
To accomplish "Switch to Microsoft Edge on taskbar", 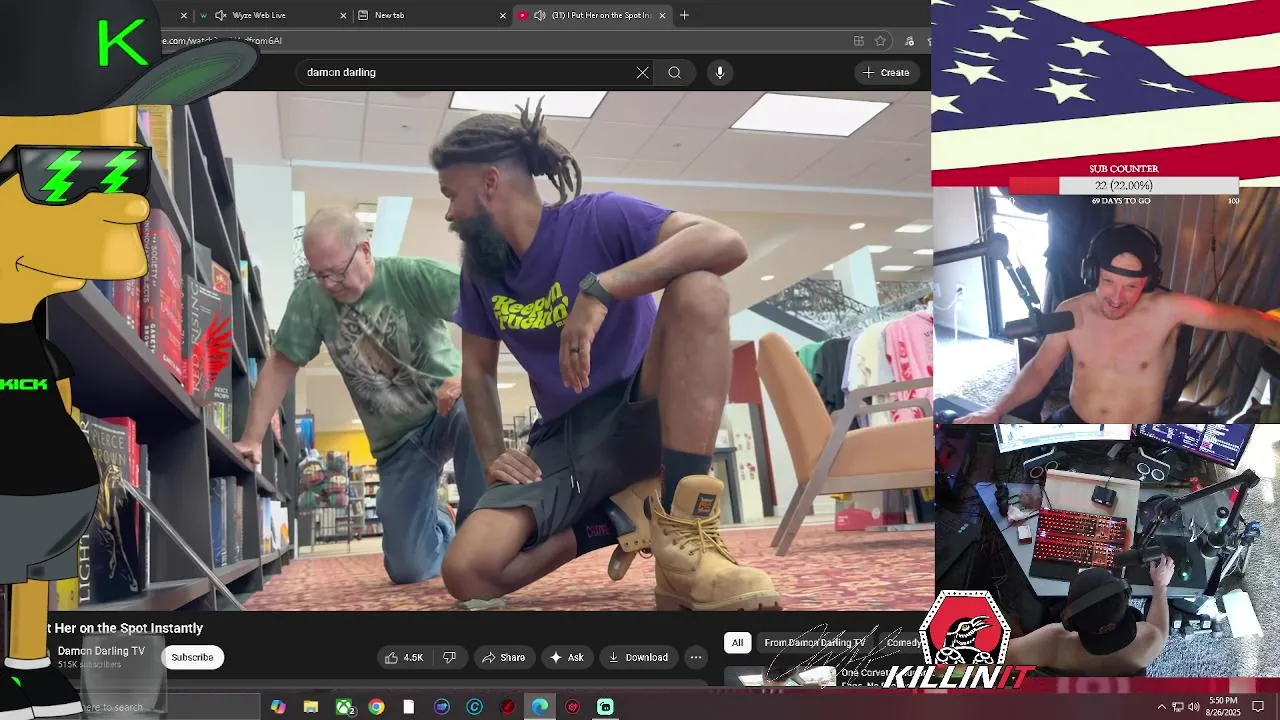I will [x=540, y=707].
